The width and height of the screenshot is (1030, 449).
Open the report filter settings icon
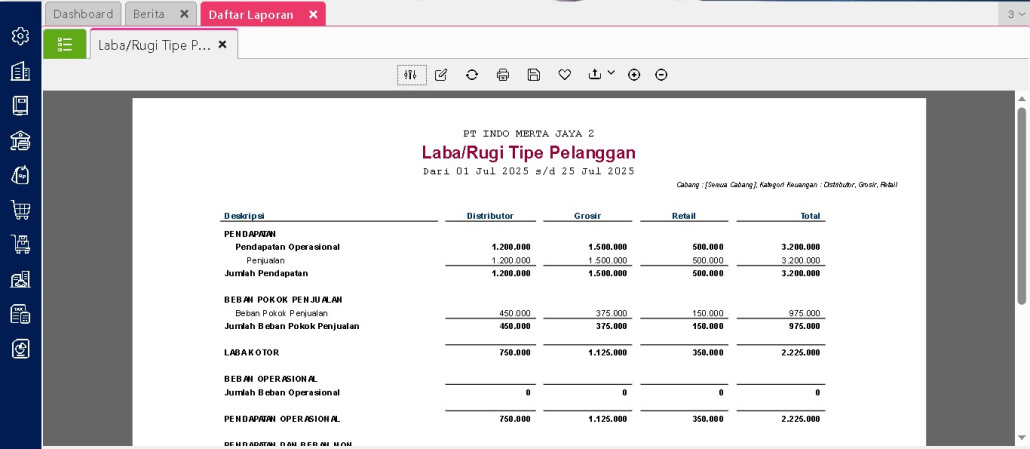[x=411, y=75]
